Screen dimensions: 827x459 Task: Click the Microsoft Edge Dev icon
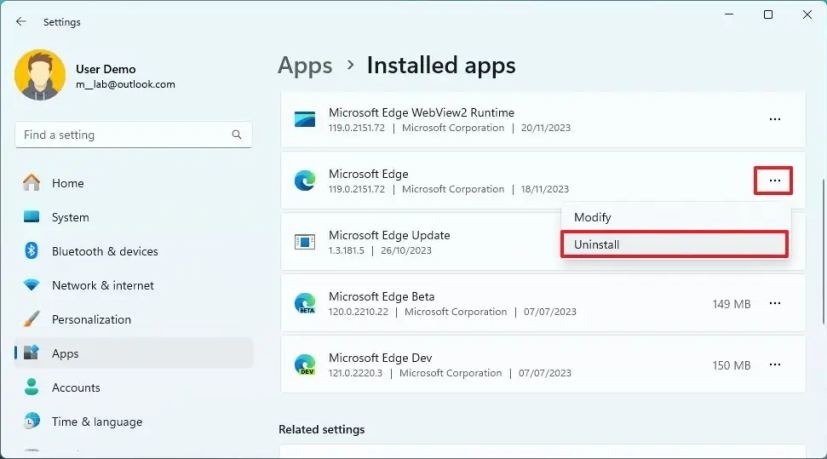(305, 365)
